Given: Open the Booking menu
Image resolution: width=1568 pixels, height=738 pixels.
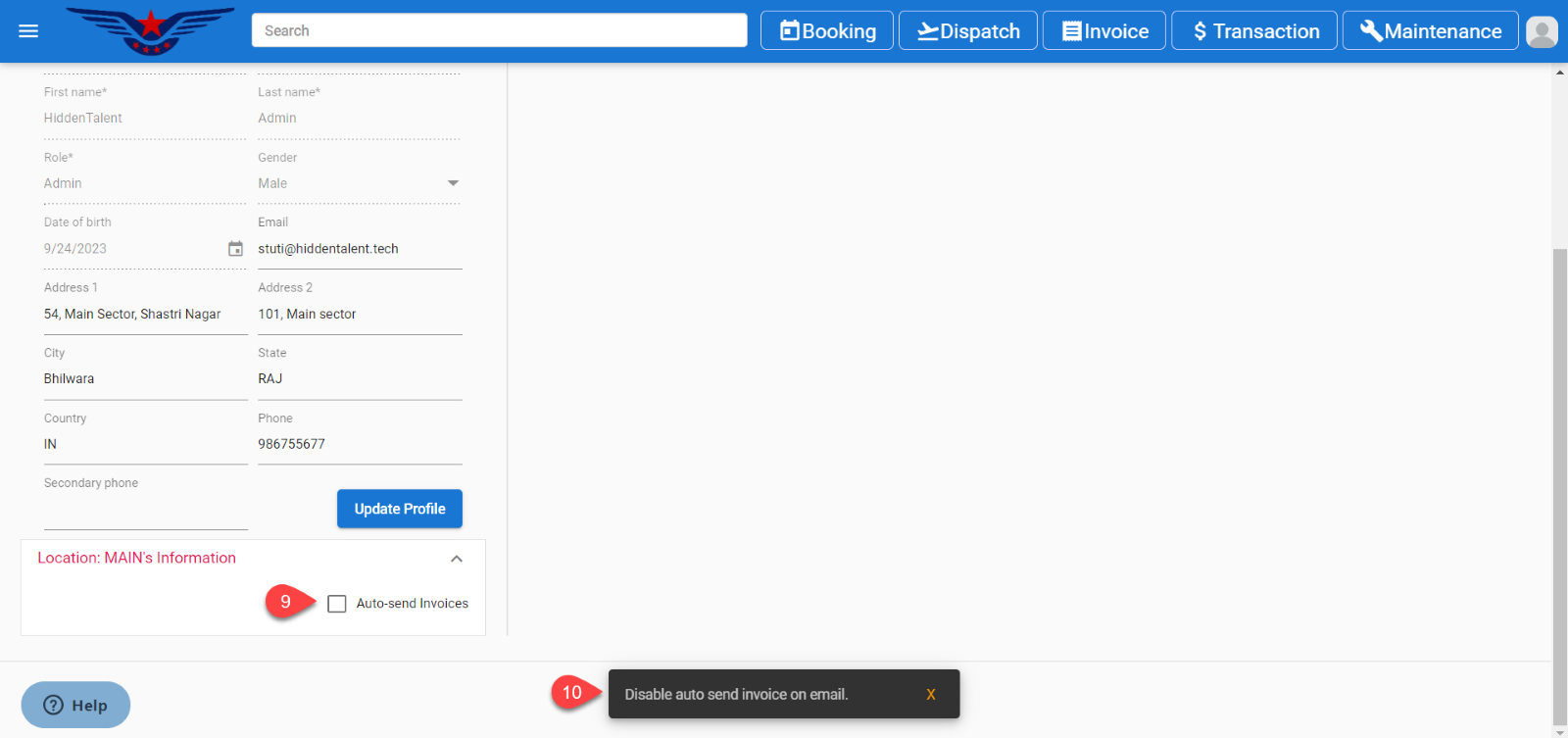Looking at the screenshot, I should [827, 31].
